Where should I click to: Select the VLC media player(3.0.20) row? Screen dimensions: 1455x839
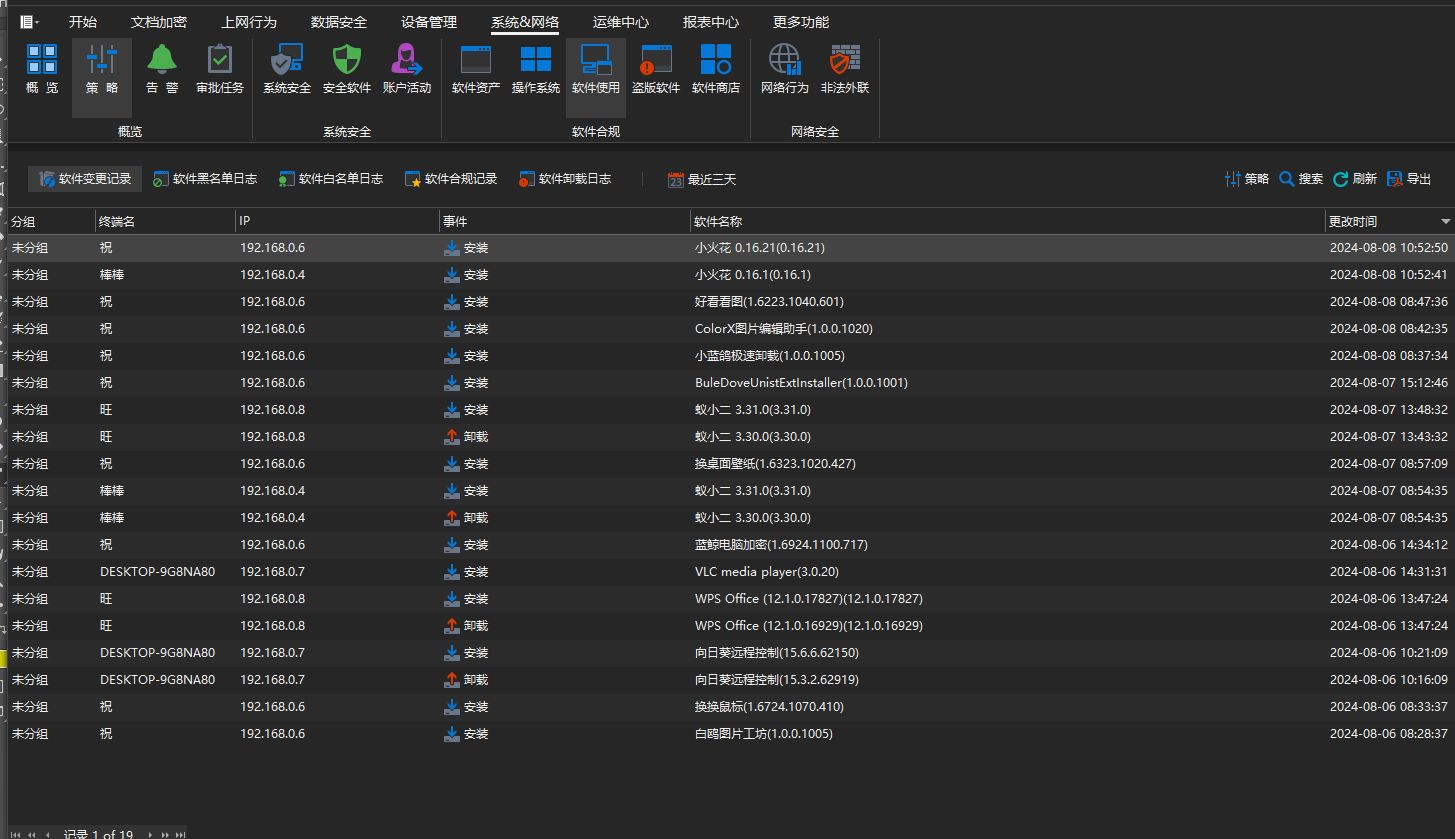tap(731, 572)
